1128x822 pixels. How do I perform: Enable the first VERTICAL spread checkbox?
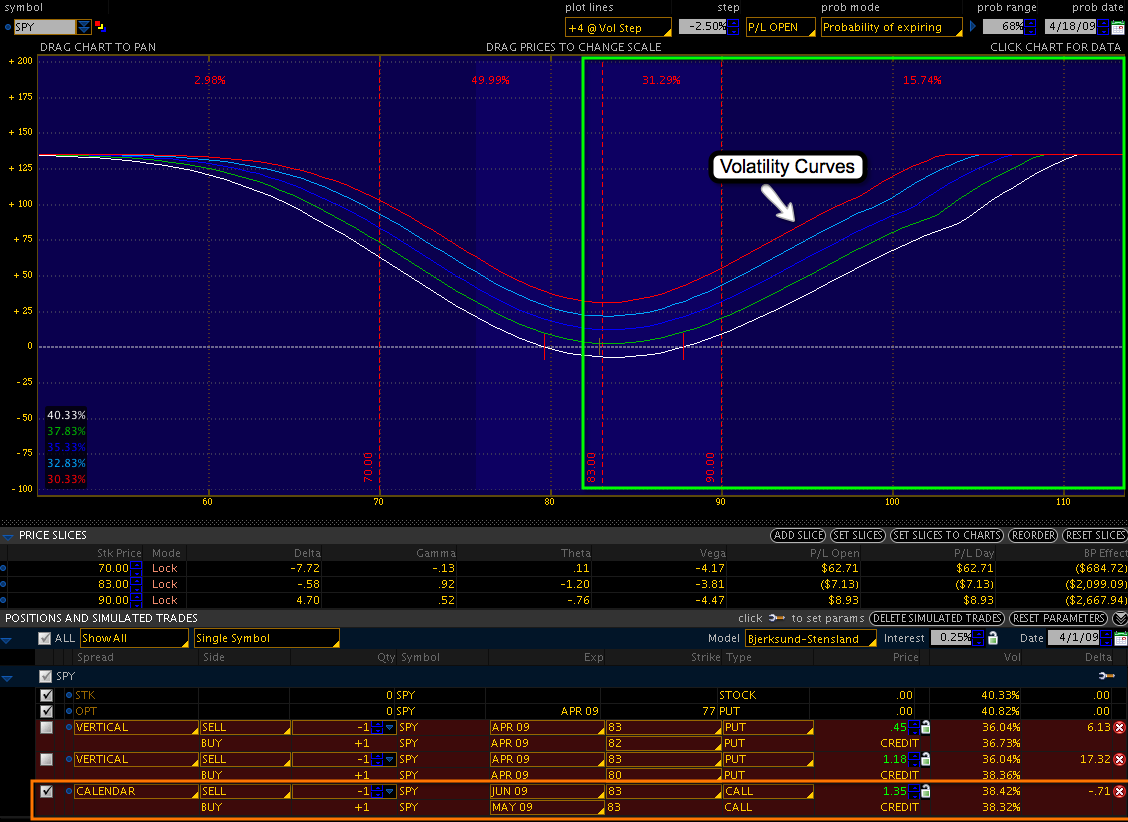pyautogui.click(x=46, y=727)
